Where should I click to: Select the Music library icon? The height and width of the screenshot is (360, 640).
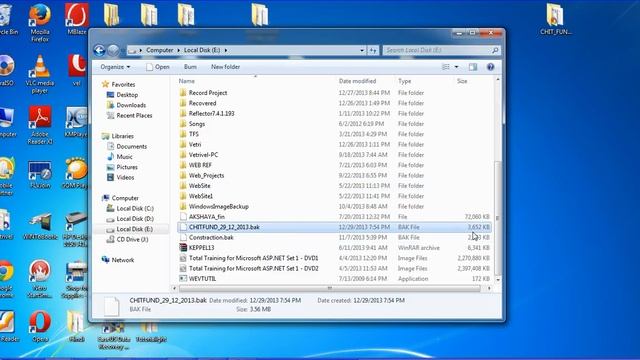[x=110, y=157]
